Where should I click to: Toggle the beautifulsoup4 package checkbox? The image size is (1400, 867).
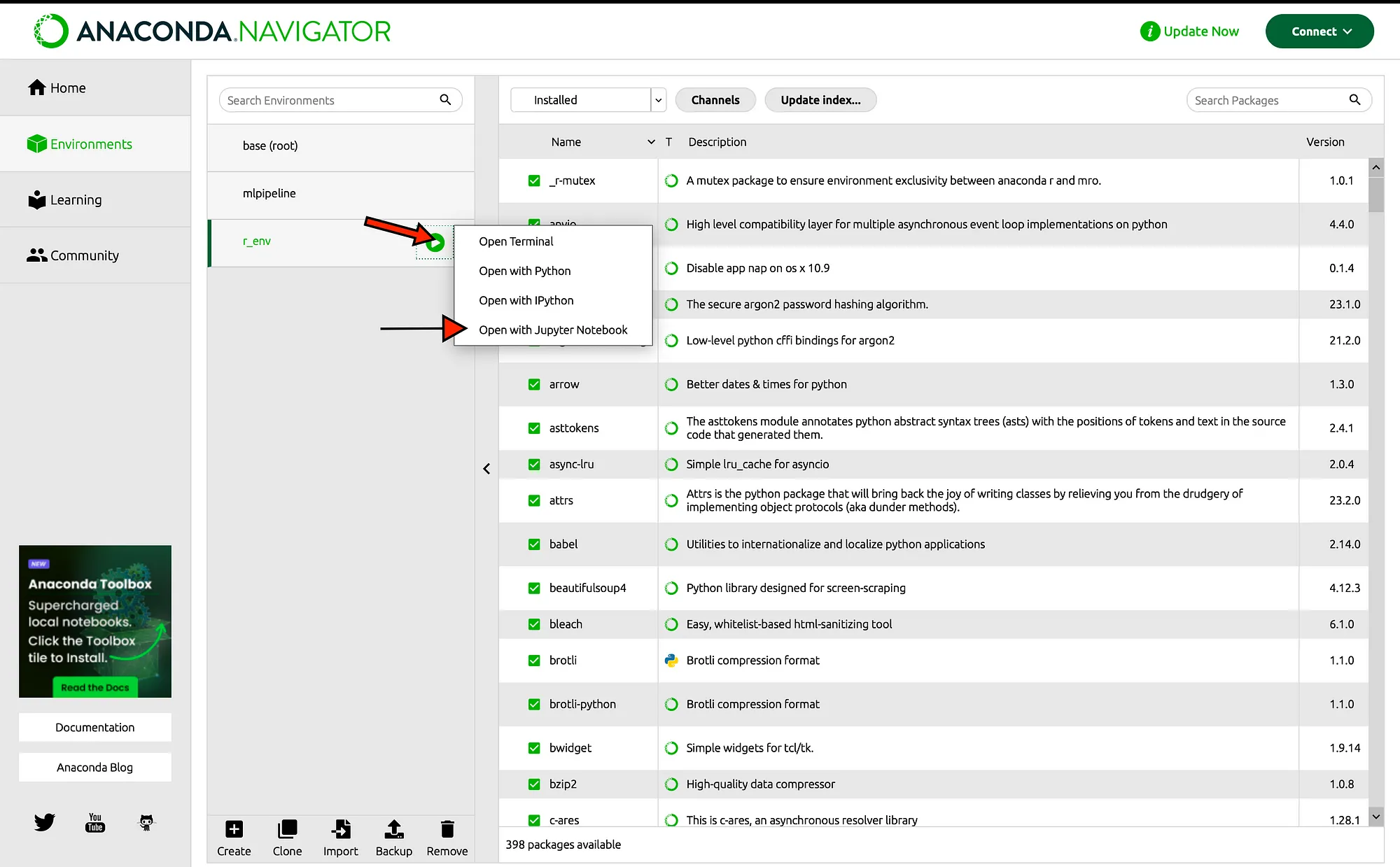pos(534,588)
